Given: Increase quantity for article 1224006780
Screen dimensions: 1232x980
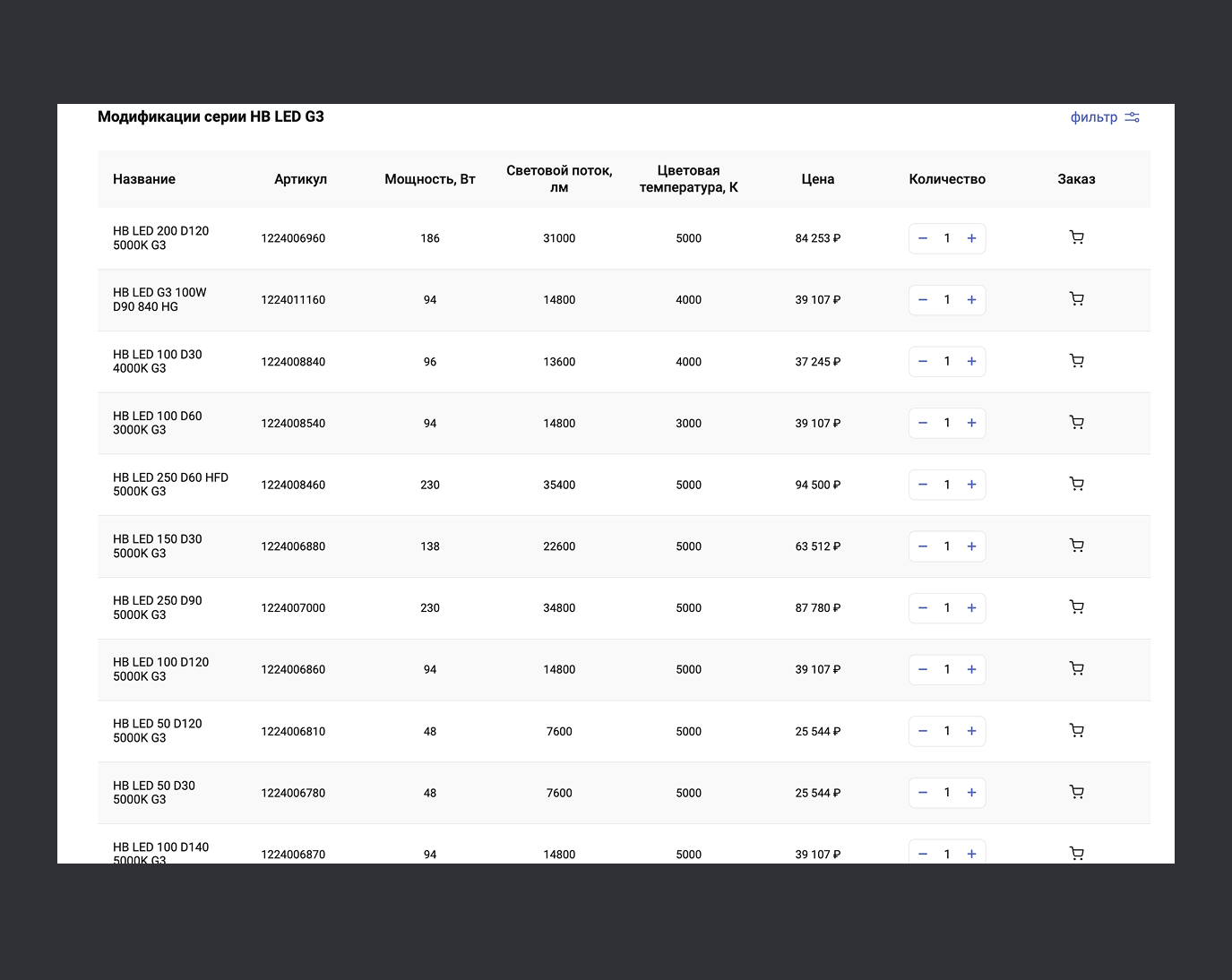Looking at the screenshot, I should 971,793.
